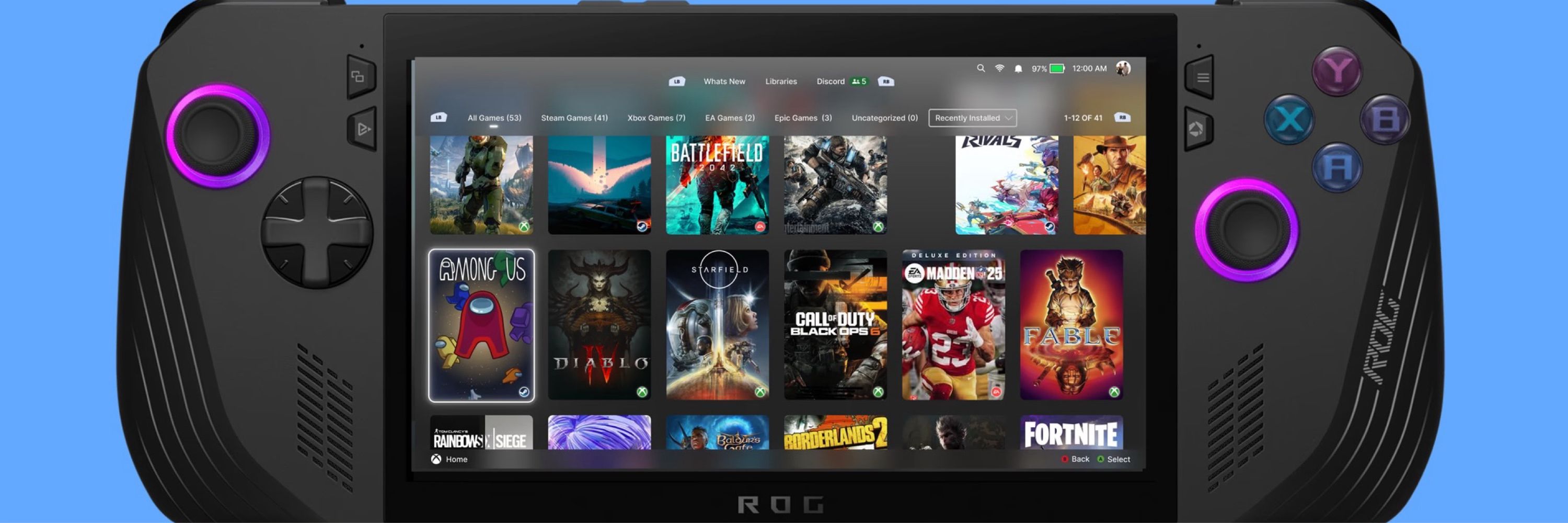Viewport: 1568px width, 523px height.
Task: Click the 1-12 OF 41 page counter
Action: (x=1083, y=118)
